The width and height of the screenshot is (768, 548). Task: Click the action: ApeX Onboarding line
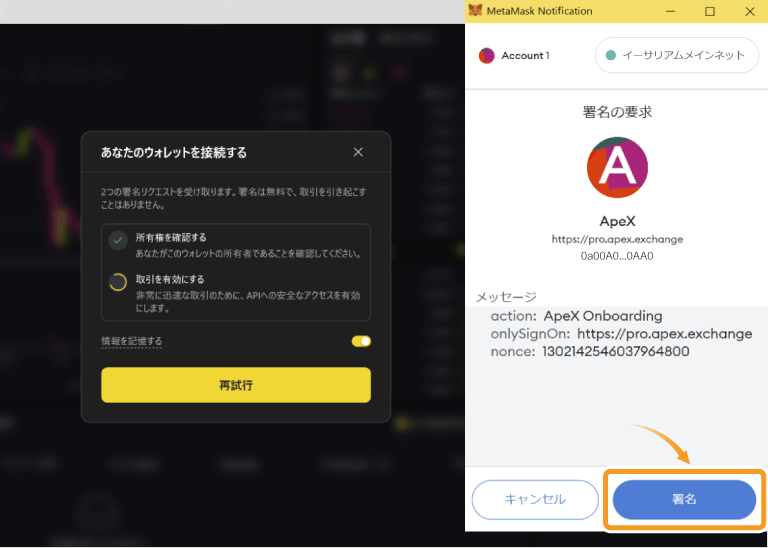click(x=576, y=316)
